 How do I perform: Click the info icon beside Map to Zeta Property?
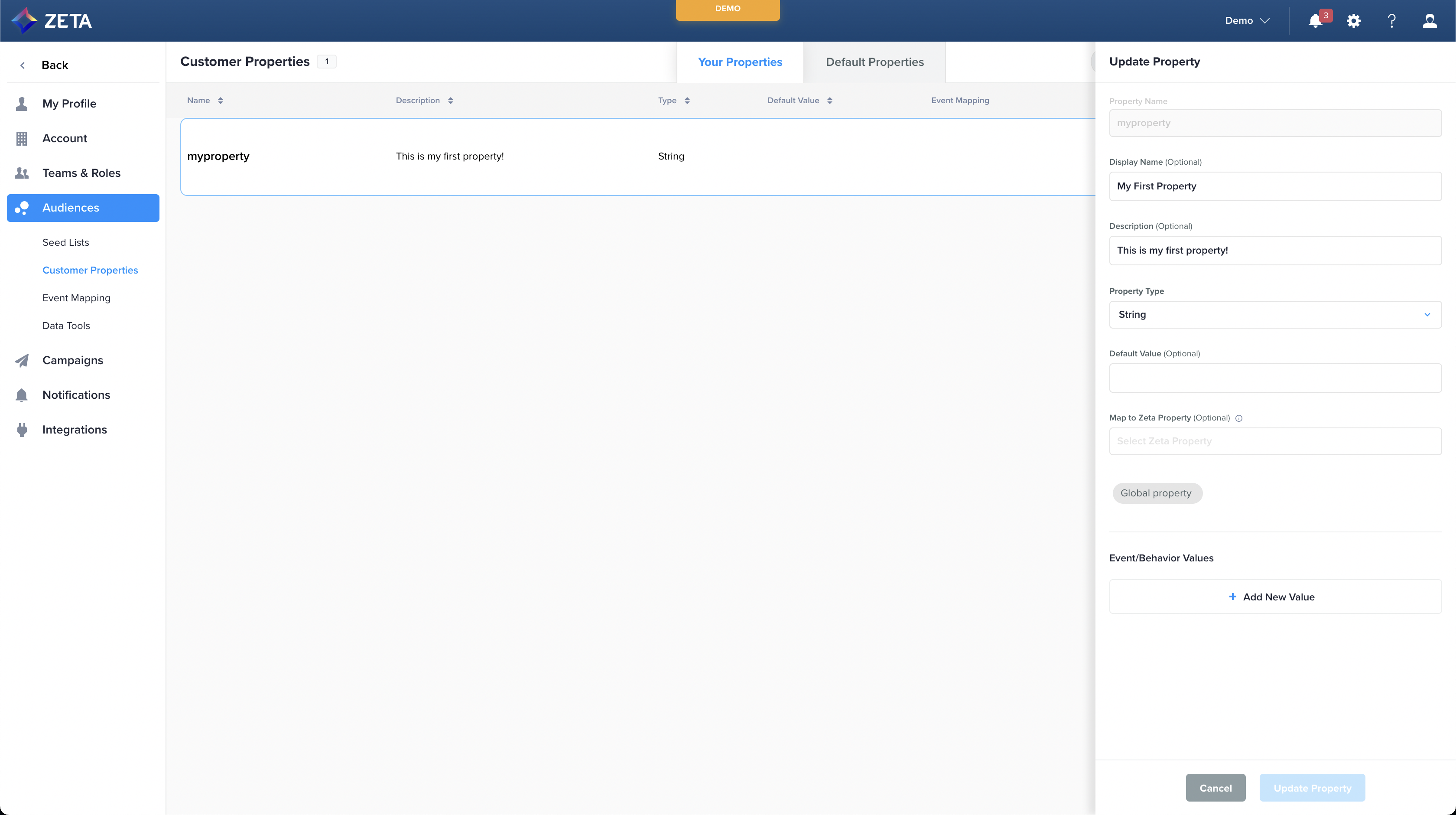point(1239,418)
